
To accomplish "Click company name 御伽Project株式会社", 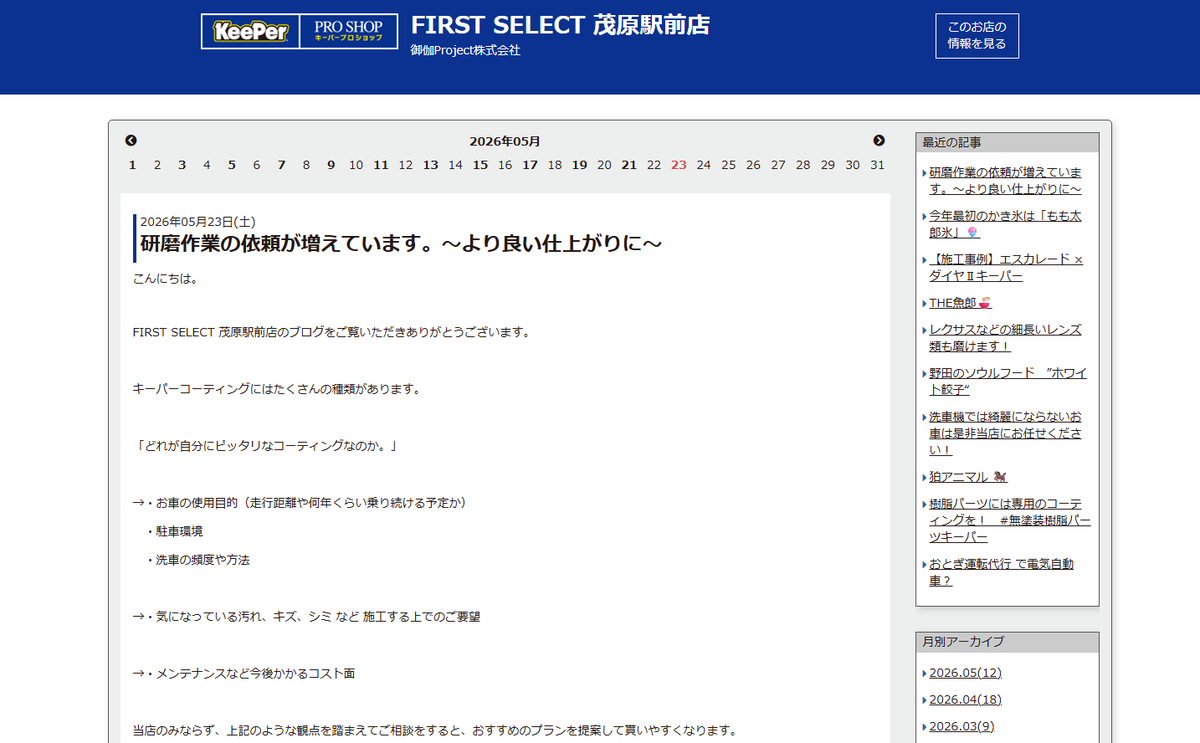I will coord(465,50).
